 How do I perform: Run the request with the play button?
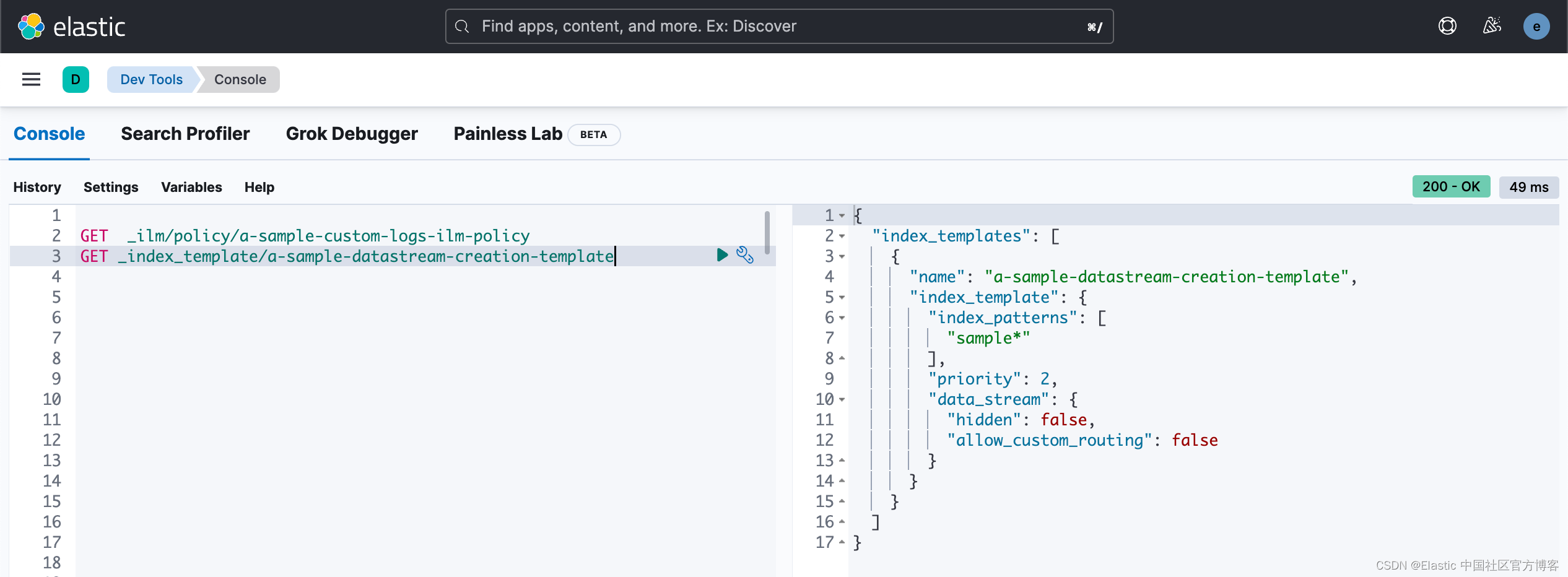pos(722,255)
